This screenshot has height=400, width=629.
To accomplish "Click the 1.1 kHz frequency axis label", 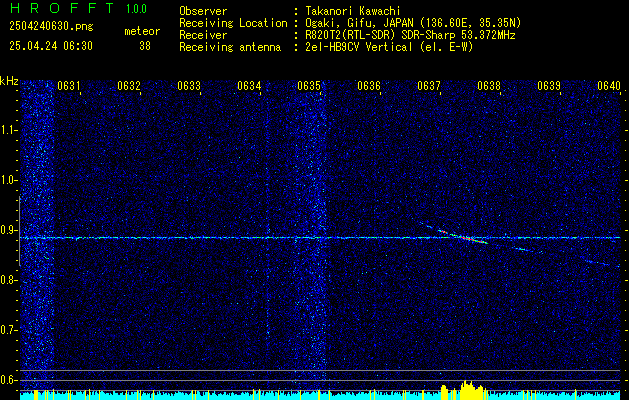I will [x=9, y=130].
